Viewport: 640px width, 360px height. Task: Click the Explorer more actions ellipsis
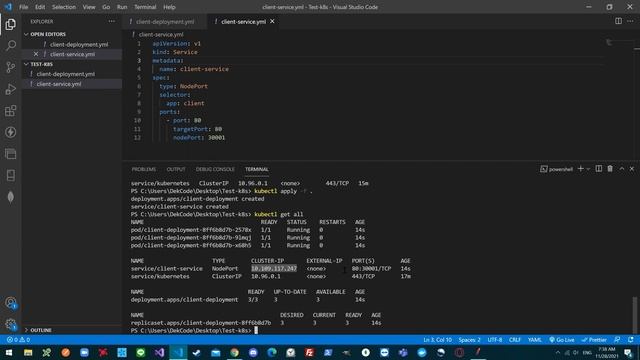pos(111,21)
